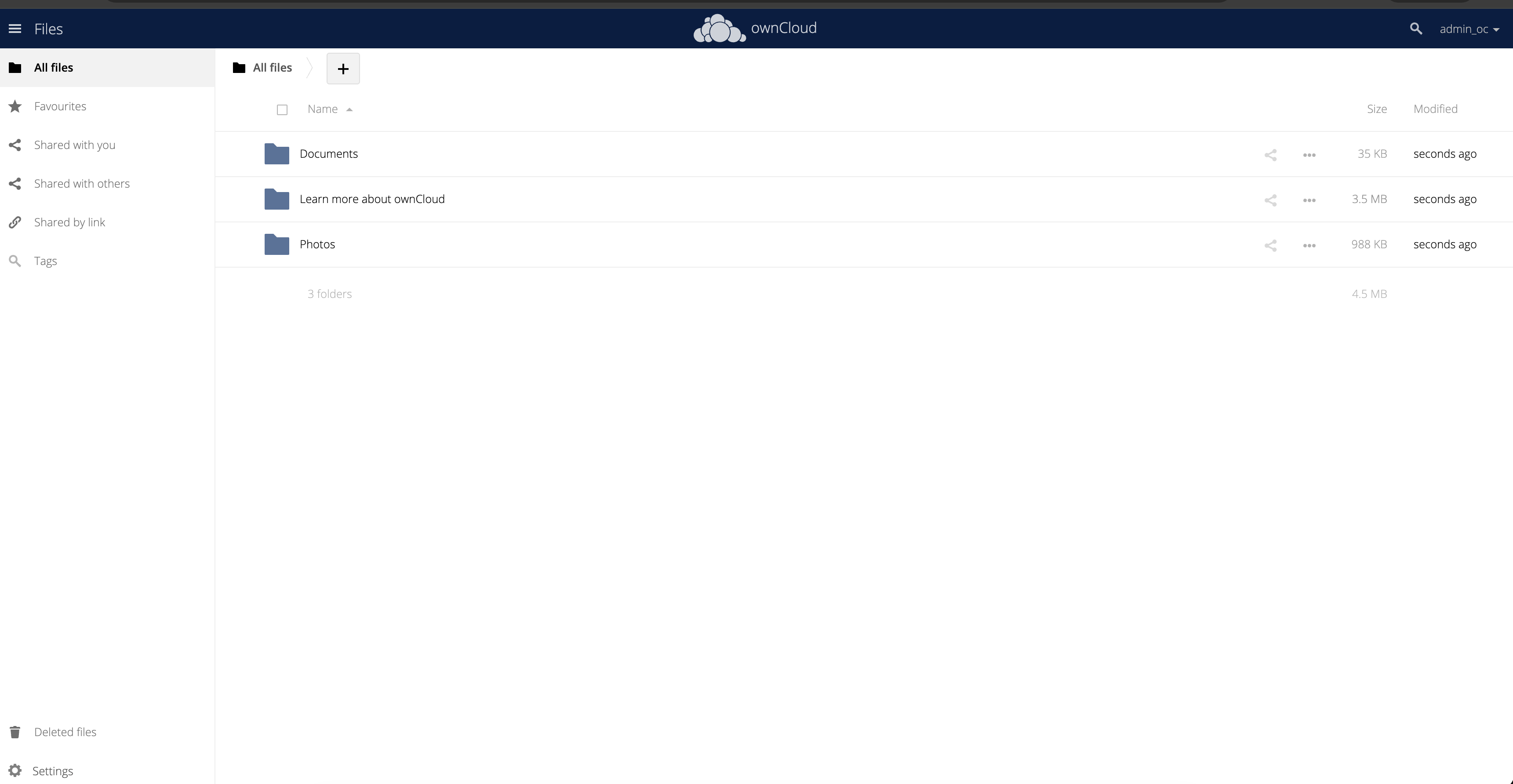
Task: Open the Tags section in sidebar
Action: pos(45,261)
